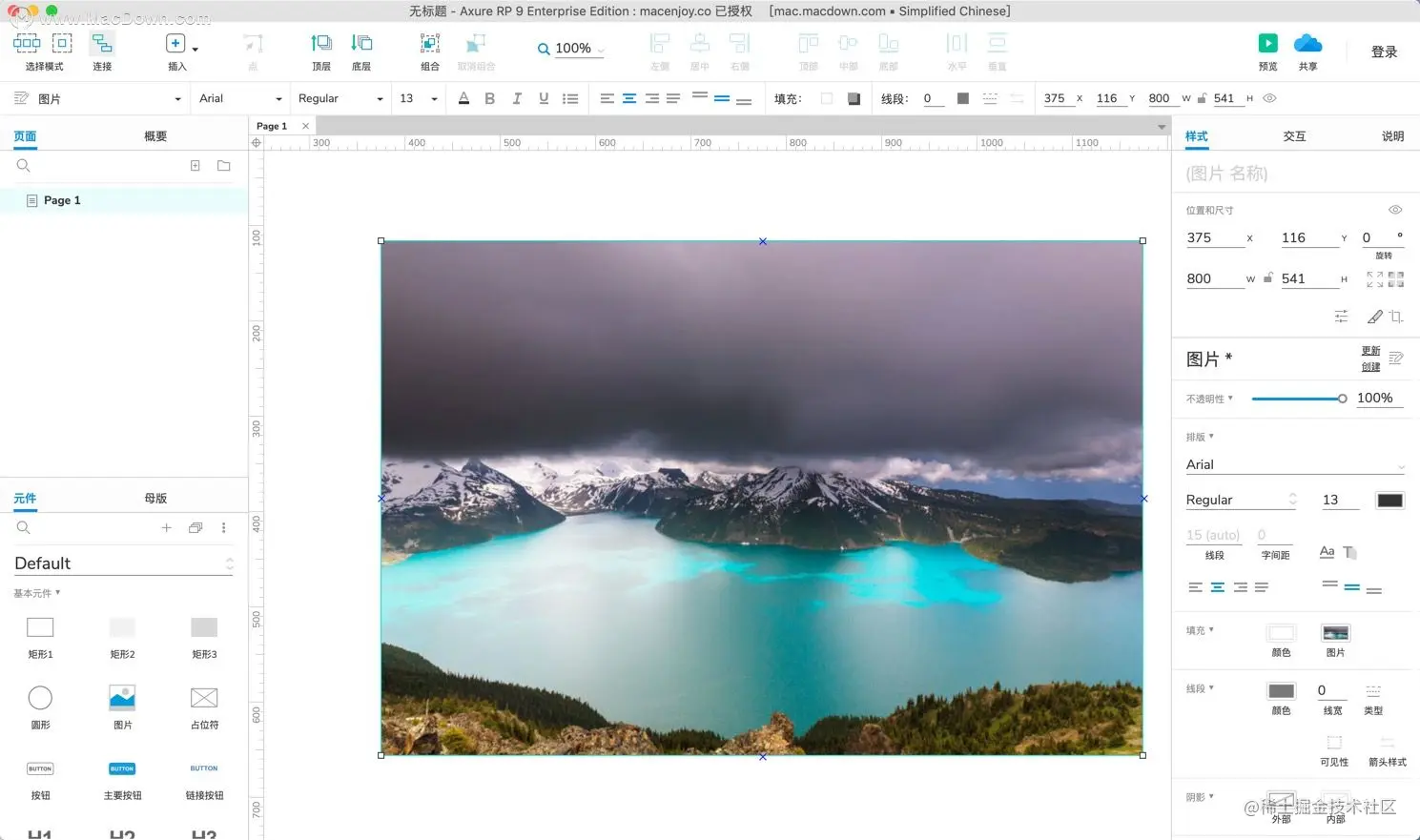This screenshot has width=1420, height=840.
Task: Add the primary button (主要按钮) widget
Action: [122, 779]
